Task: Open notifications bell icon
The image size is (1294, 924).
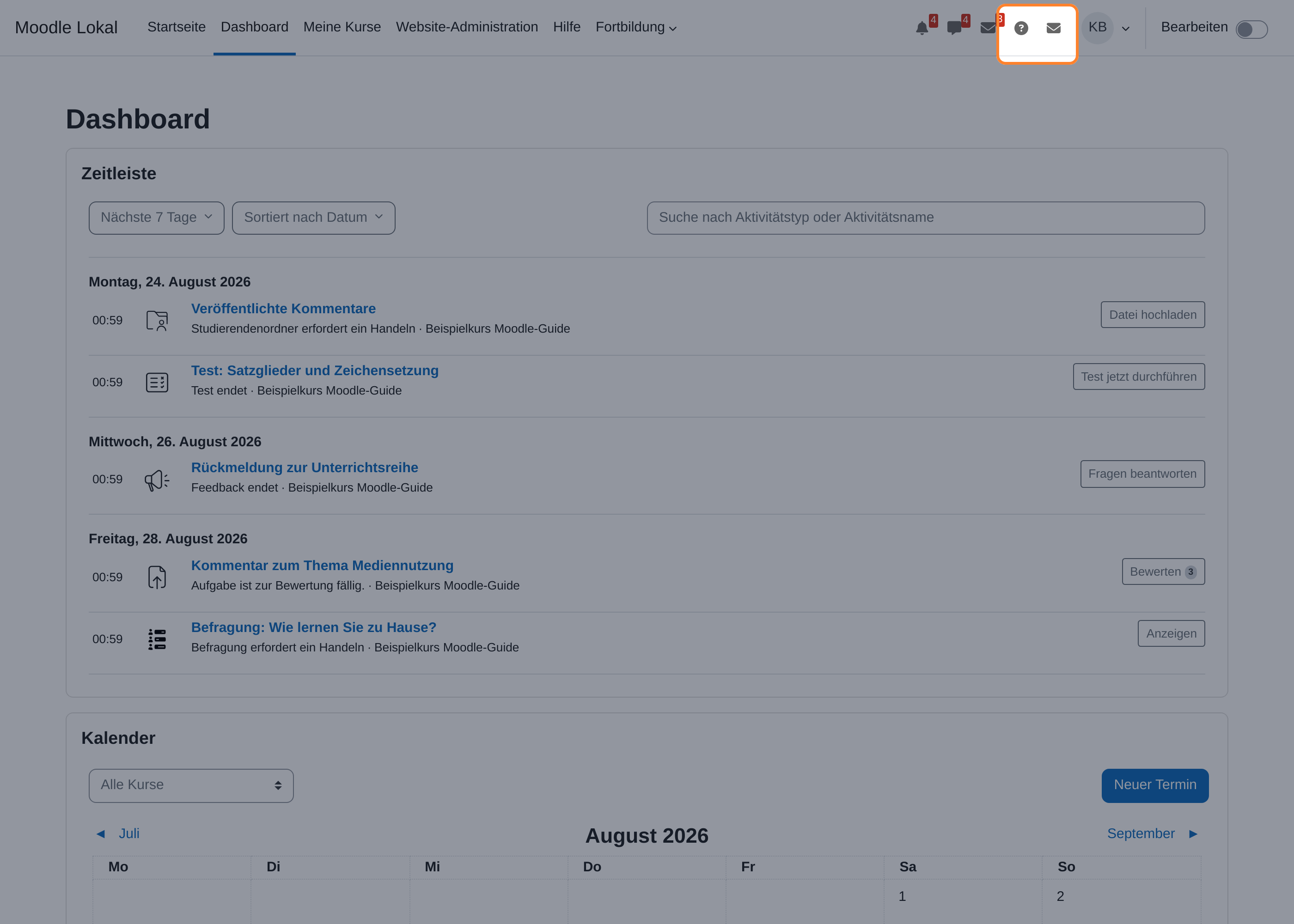Action: click(x=922, y=28)
